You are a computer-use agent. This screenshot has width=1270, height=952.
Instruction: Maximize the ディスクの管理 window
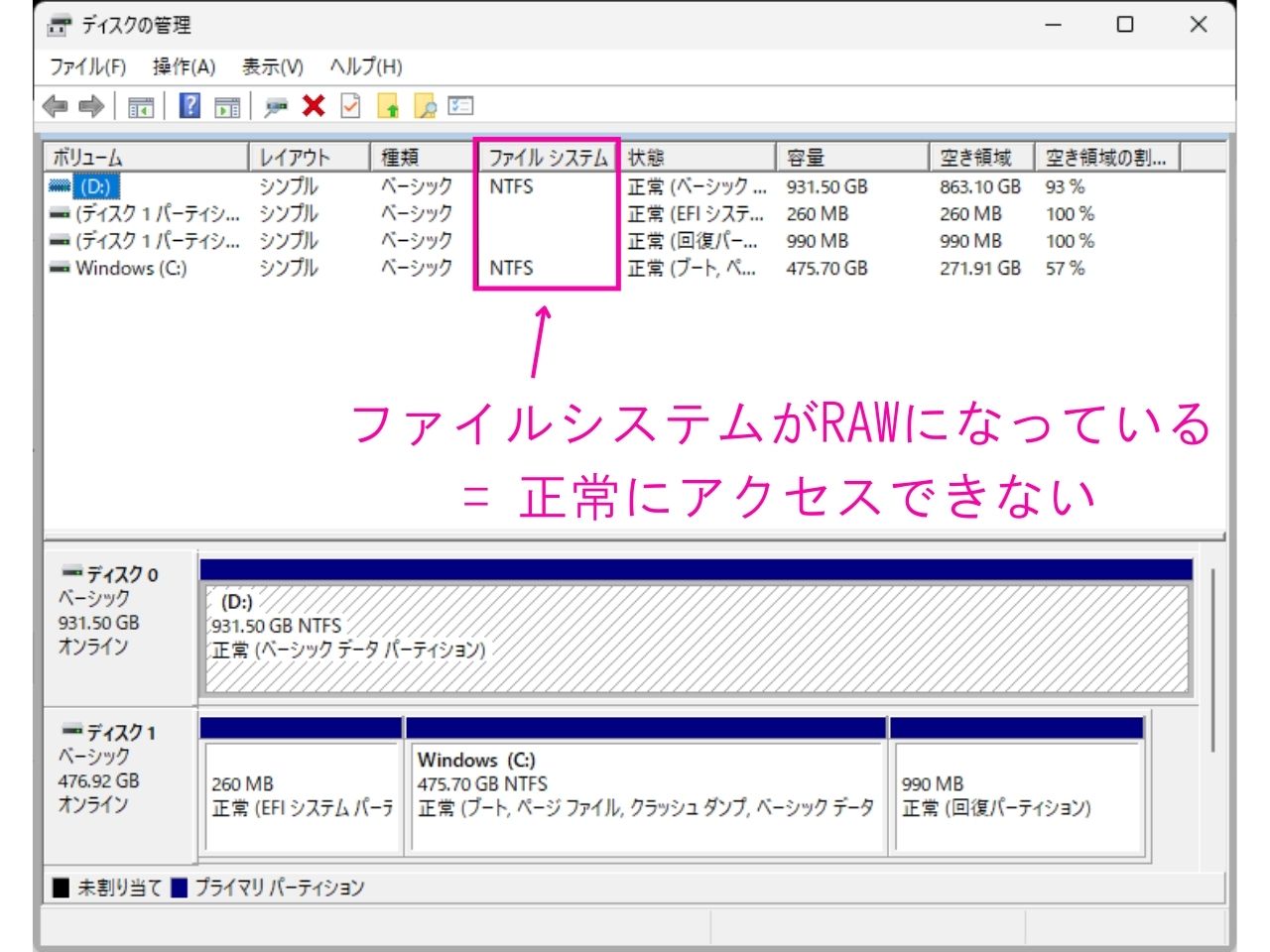pos(1125,25)
